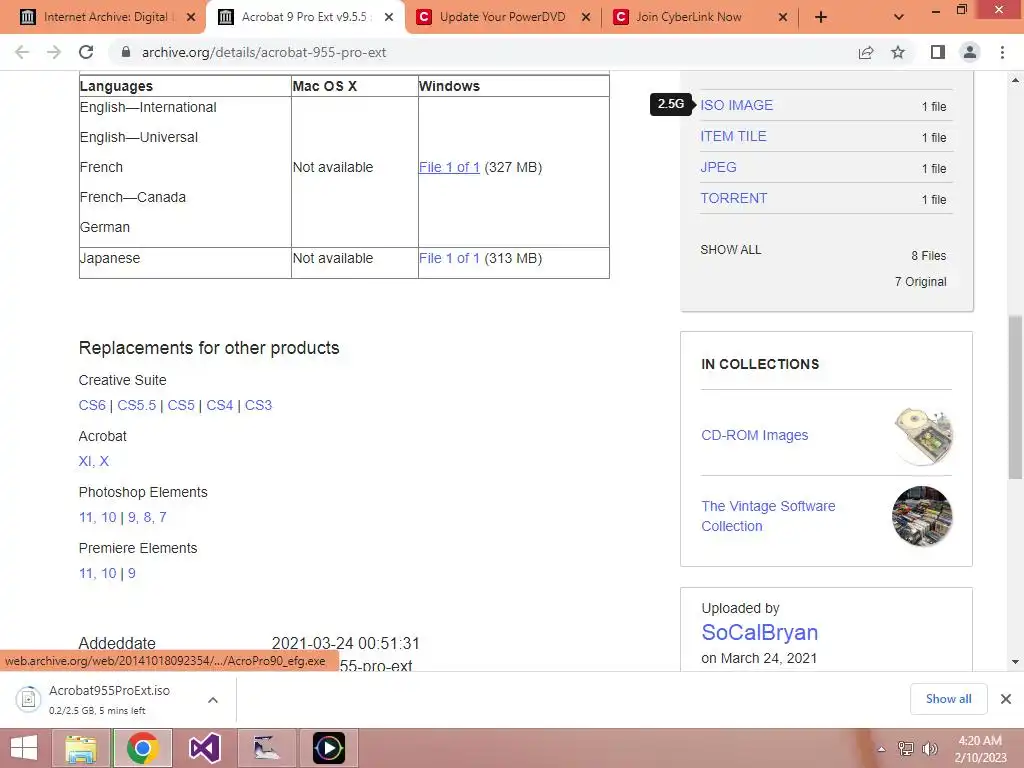The width and height of the screenshot is (1024, 768).
Task: Switch to Update Your PowerDVD tab
Action: pos(502,17)
